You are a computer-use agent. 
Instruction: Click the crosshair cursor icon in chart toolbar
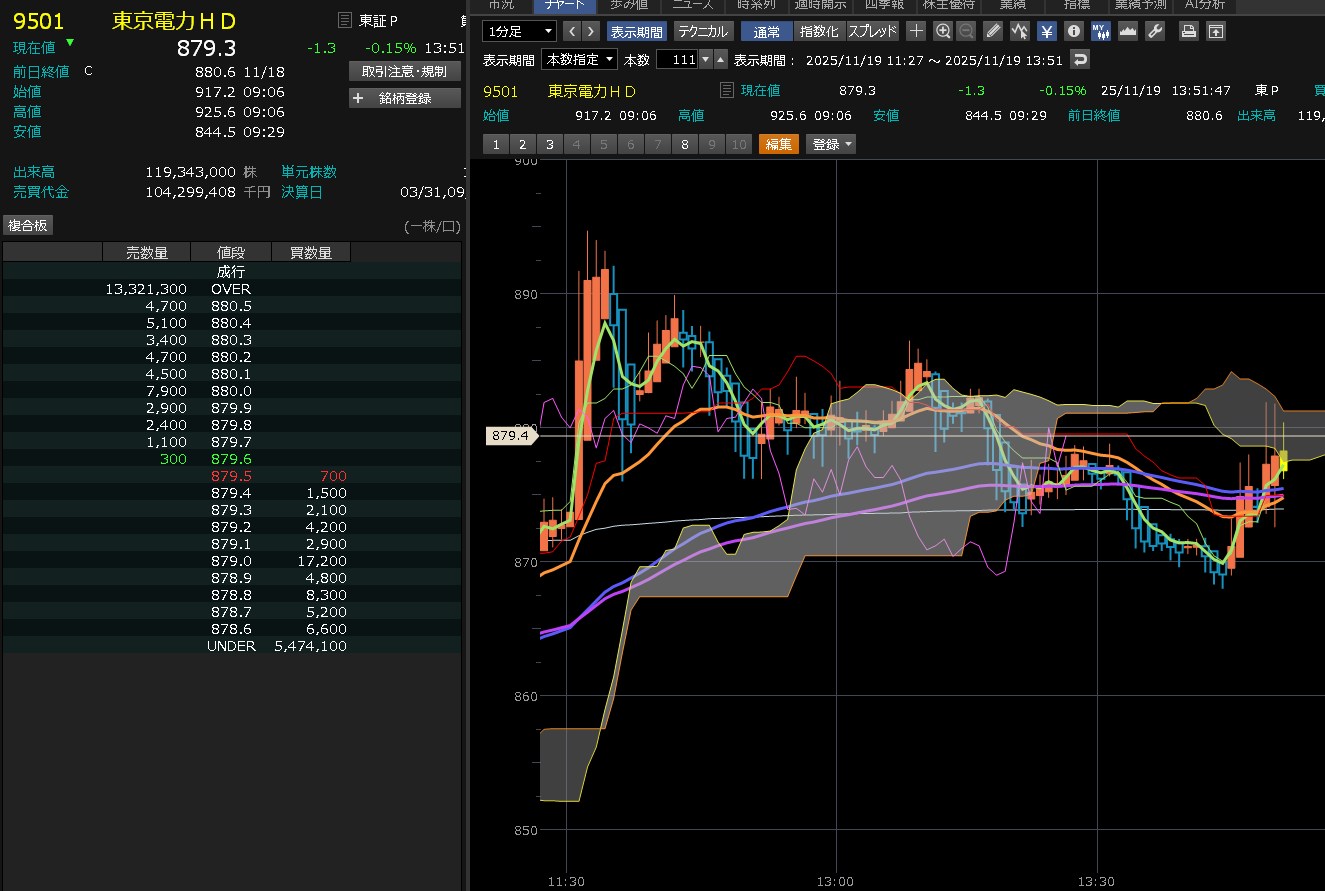(916, 31)
